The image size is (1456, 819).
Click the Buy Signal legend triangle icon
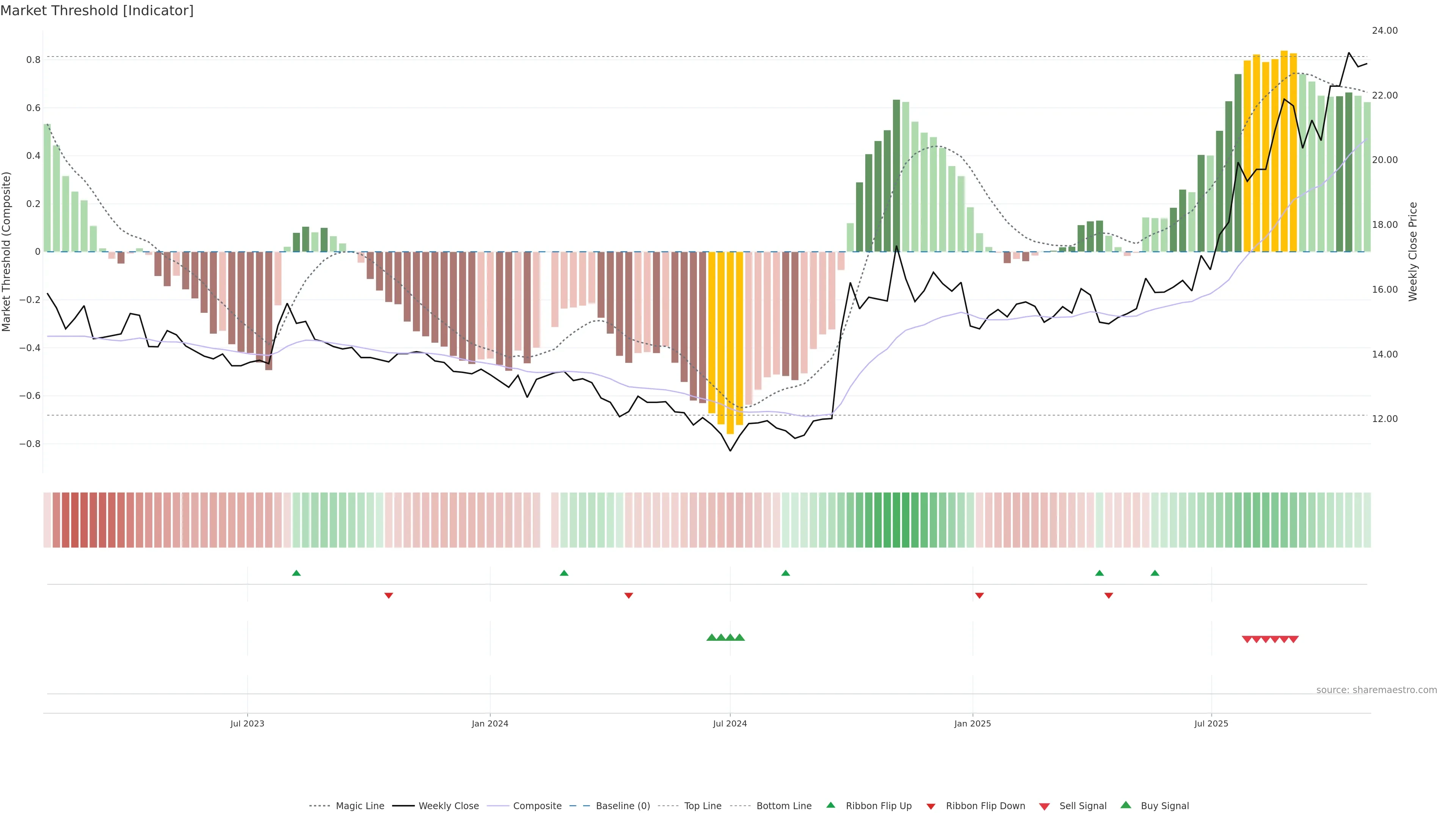(x=1125, y=805)
